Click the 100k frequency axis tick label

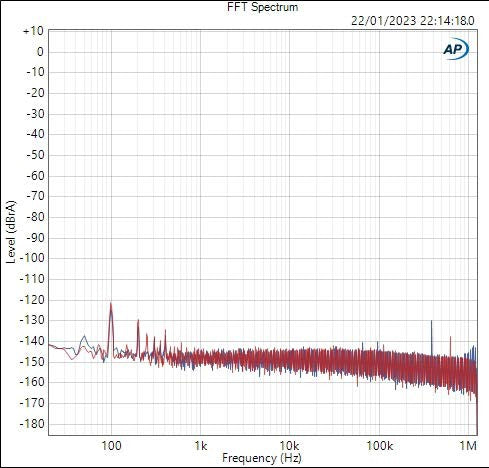point(379,445)
